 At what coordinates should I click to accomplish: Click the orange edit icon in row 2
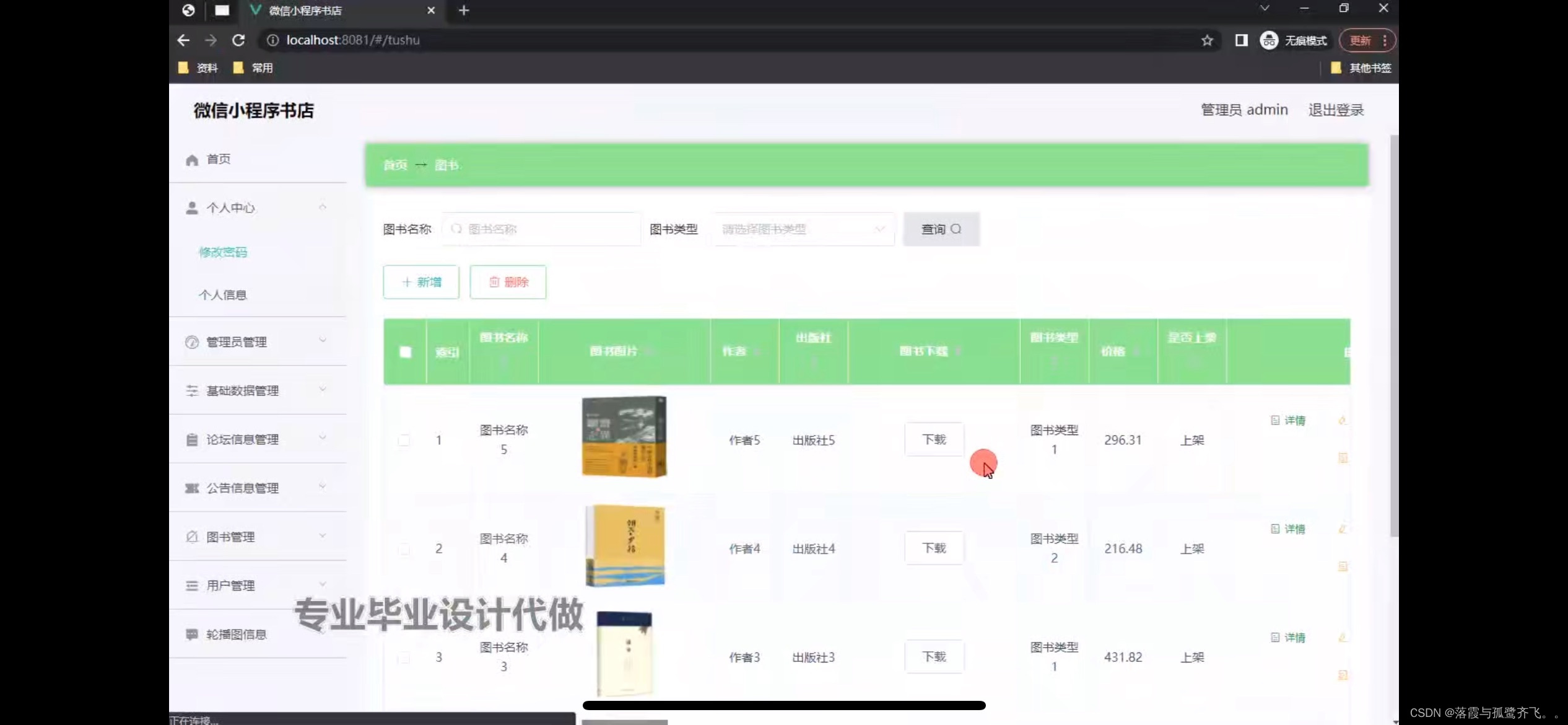pos(1342,529)
